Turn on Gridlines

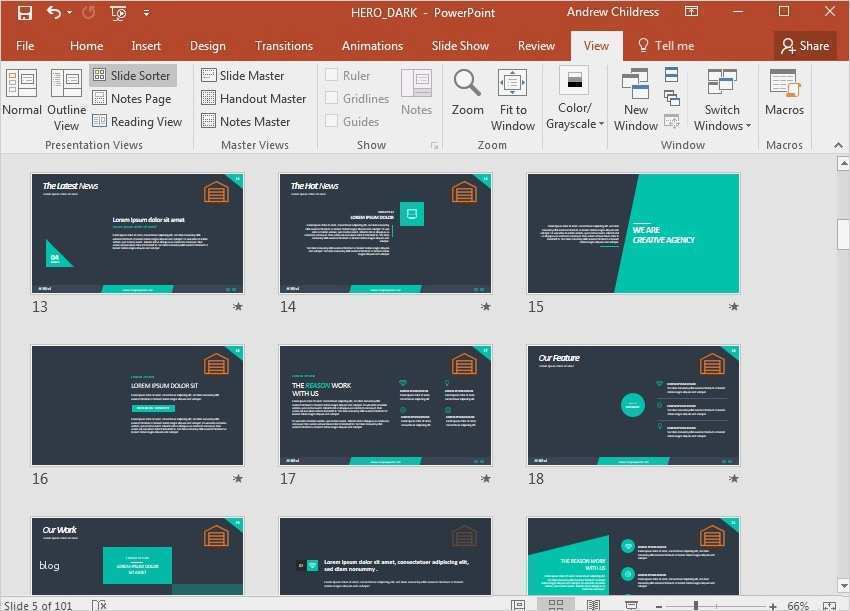coord(334,98)
